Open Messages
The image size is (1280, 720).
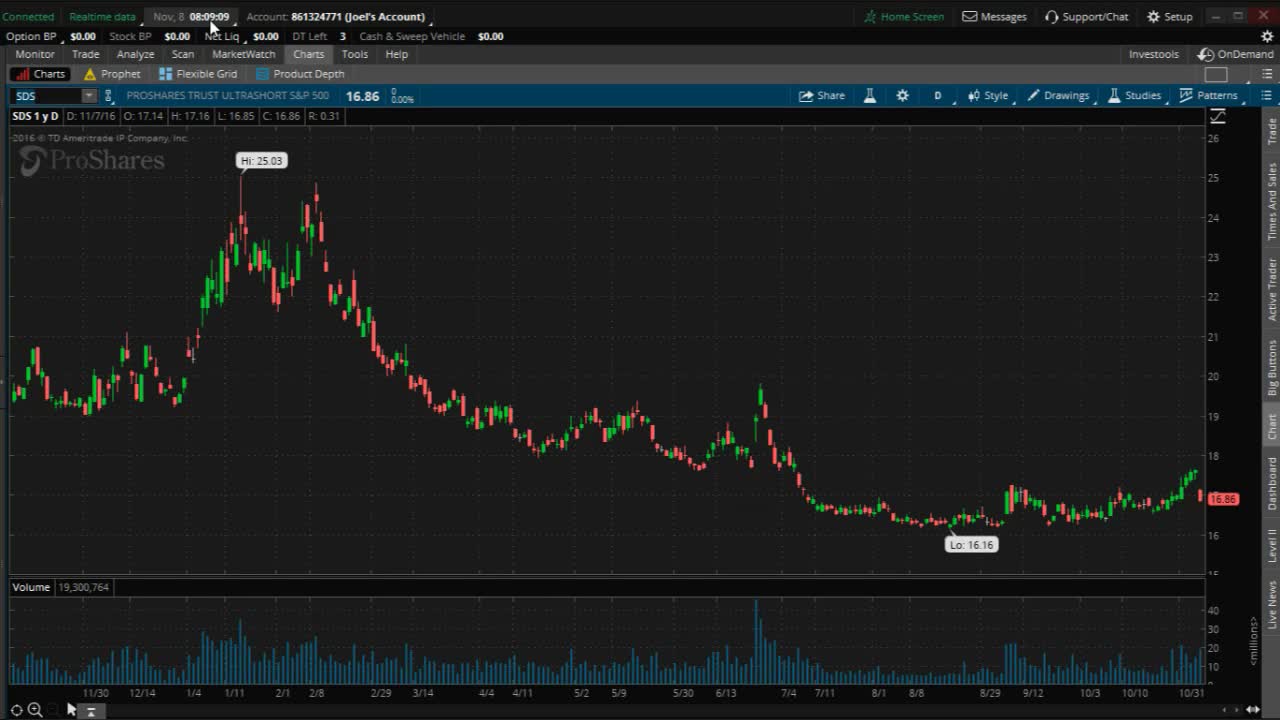pos(994,16)
